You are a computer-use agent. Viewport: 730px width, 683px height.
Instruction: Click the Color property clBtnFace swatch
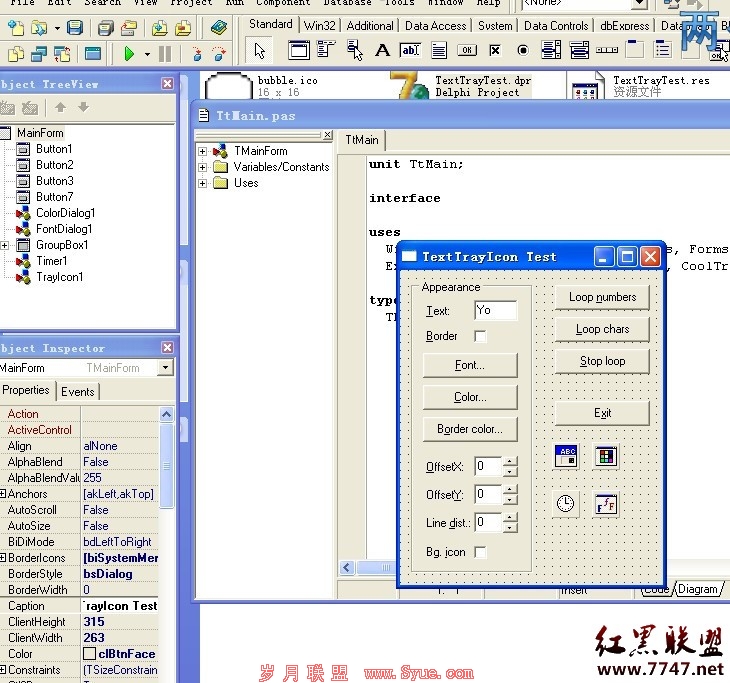click(x=89, y=654)
